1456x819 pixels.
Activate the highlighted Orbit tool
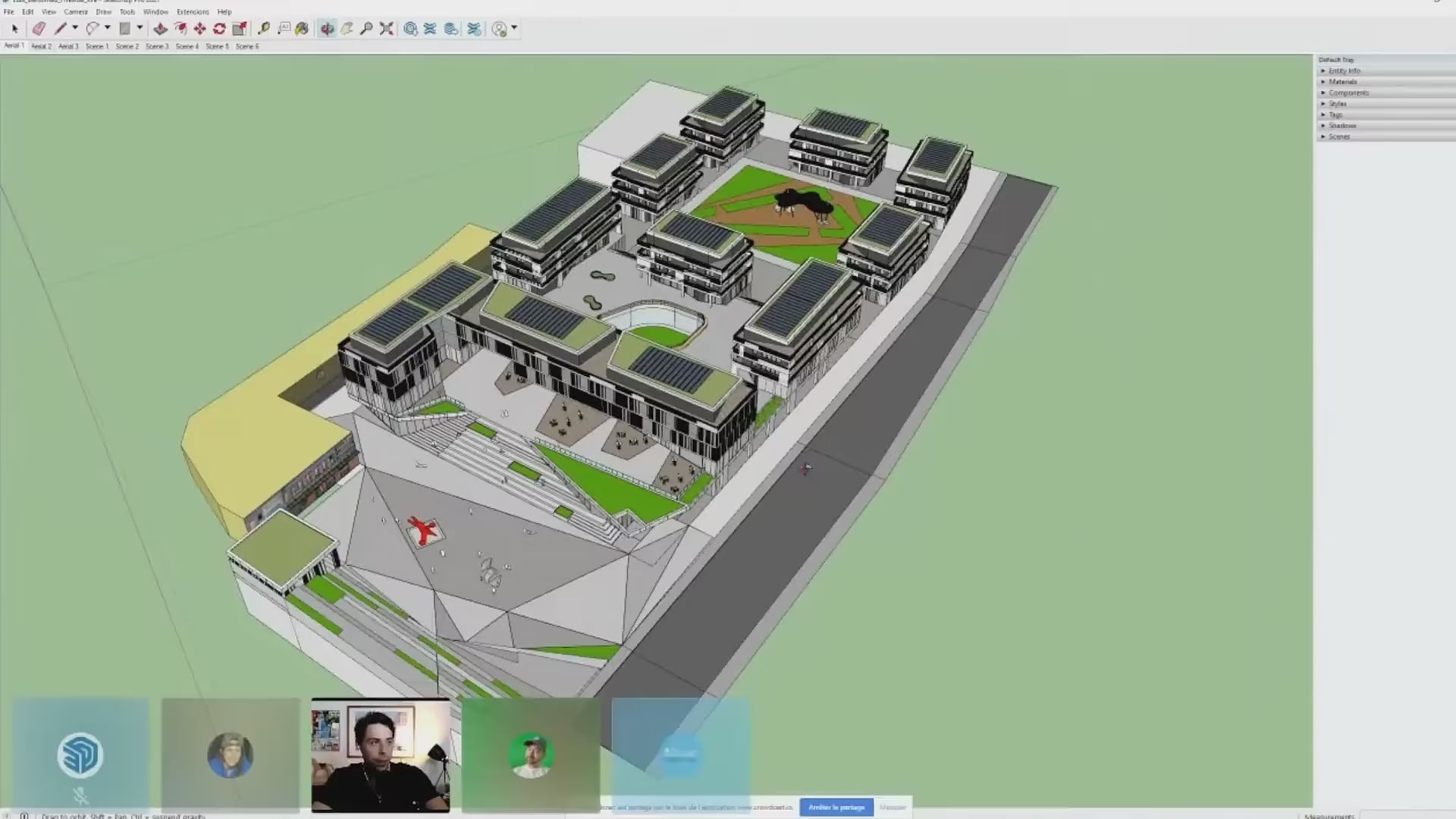tap(327, 29)
